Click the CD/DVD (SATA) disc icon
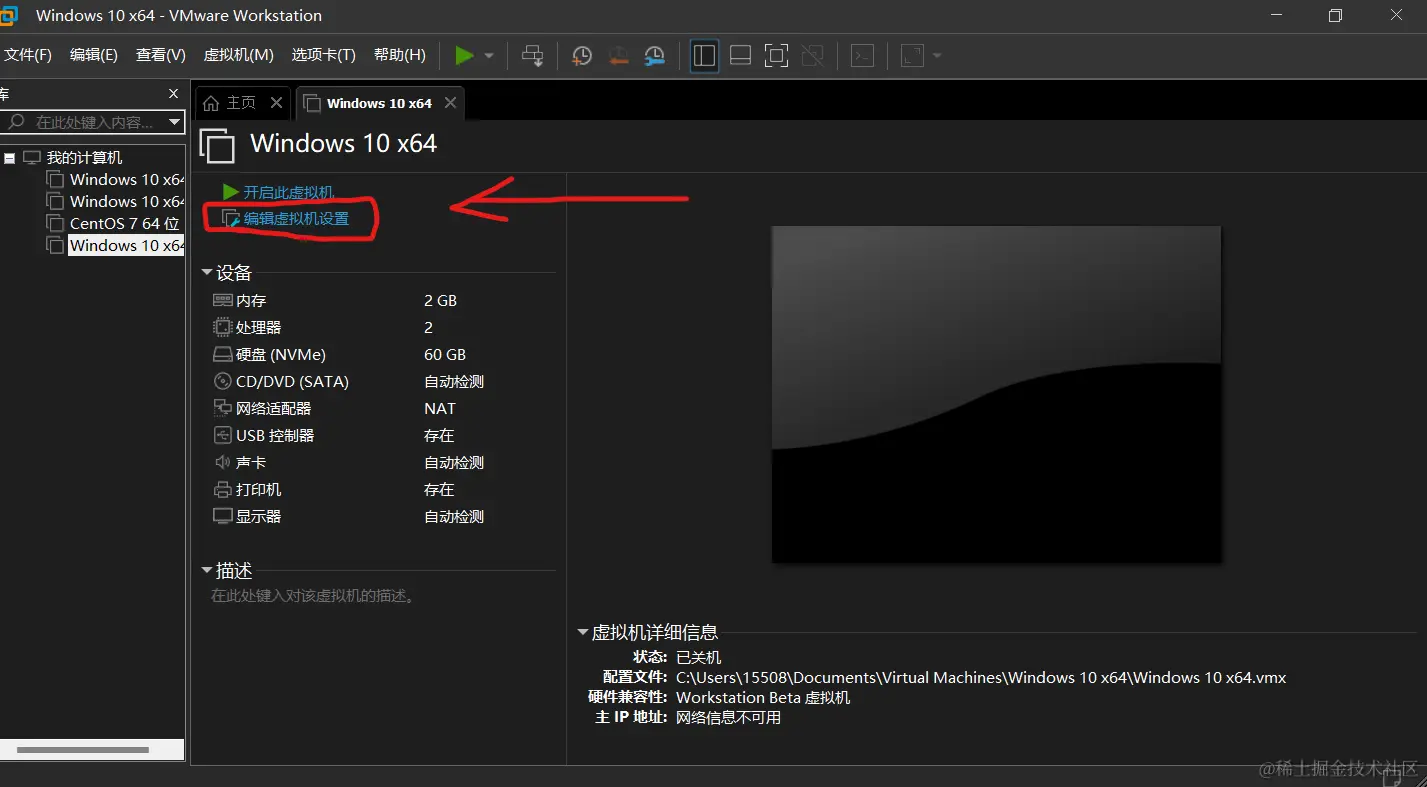The height and width of the screenshot is (787, 1427). (x=222, y=381)
